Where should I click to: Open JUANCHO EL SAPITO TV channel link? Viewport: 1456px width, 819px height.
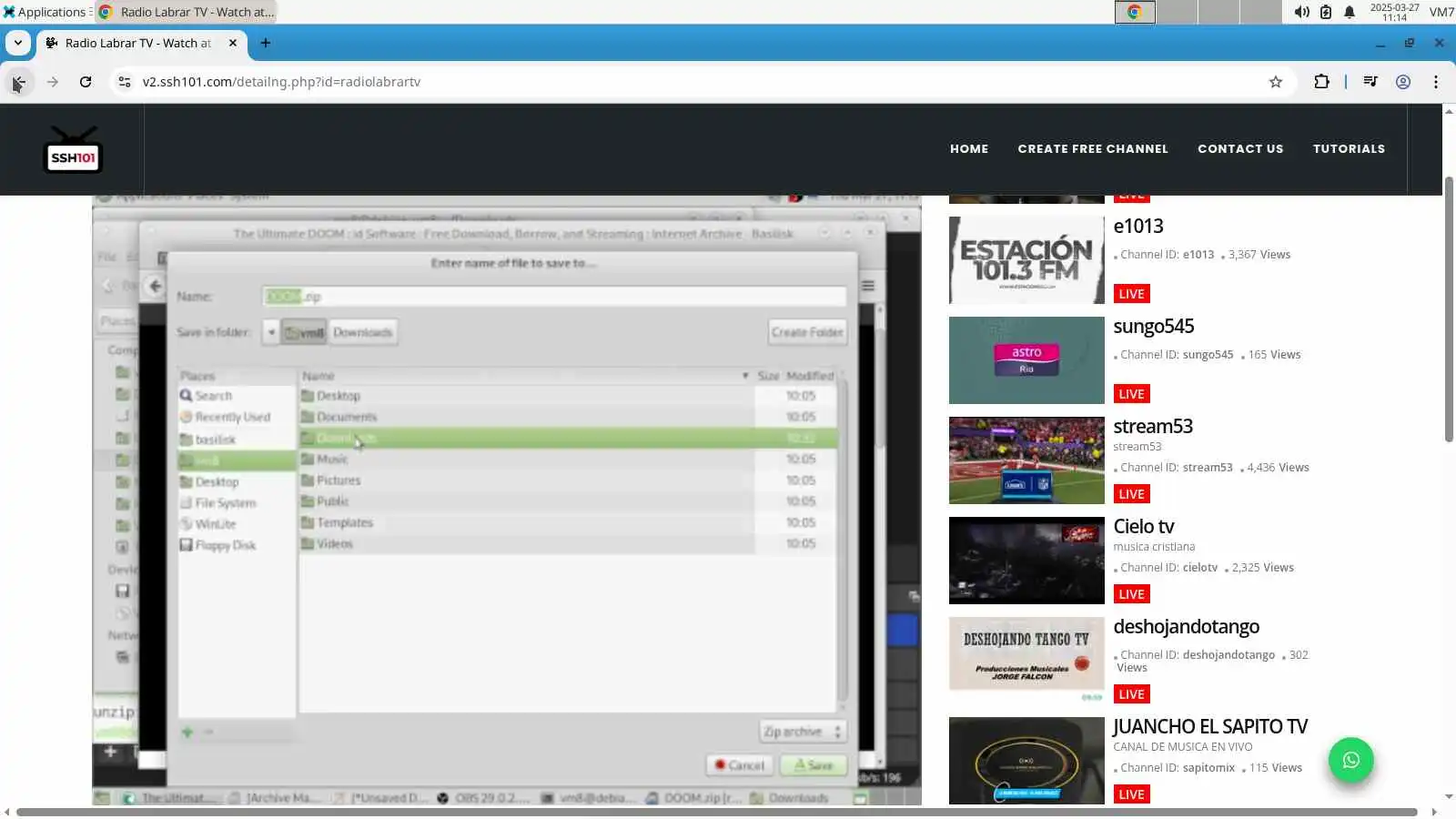(x=1210, y=726)
